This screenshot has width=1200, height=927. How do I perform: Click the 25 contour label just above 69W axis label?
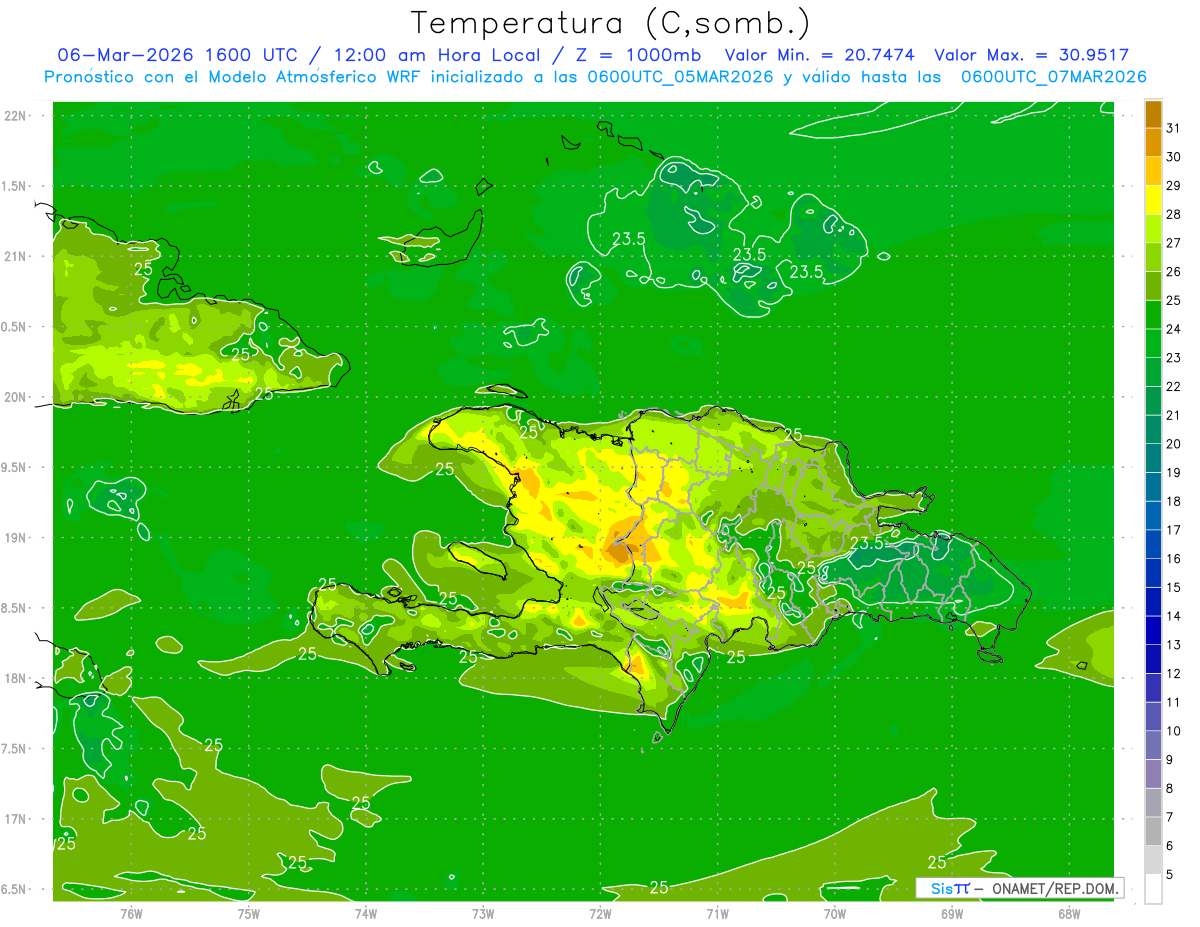[x=937, y=862]
